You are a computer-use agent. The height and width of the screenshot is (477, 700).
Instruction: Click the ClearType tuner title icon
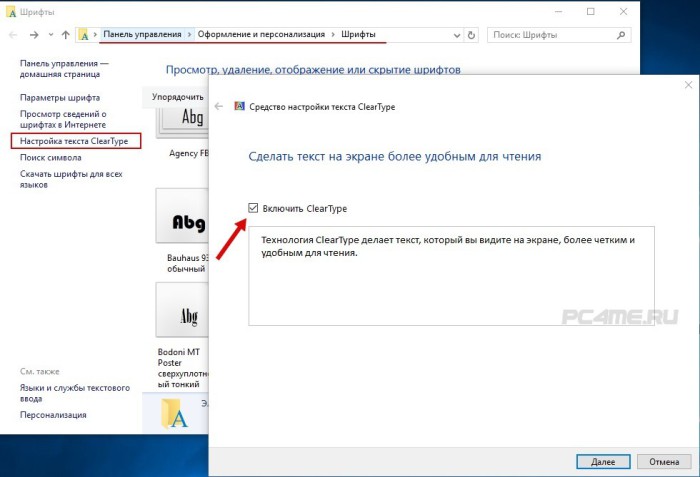[239, 106]
